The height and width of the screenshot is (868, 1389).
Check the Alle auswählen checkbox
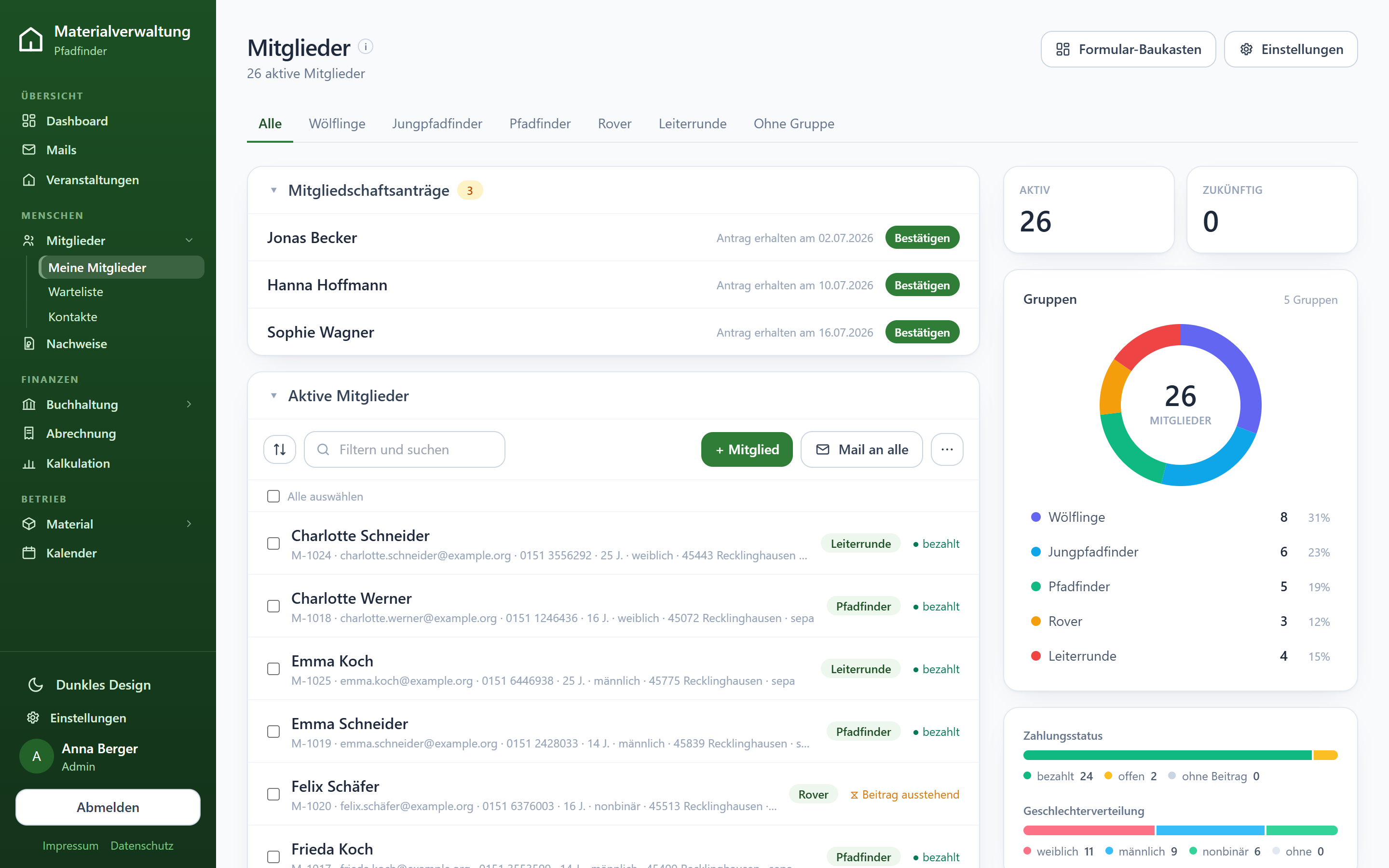[x=273, y=496]
